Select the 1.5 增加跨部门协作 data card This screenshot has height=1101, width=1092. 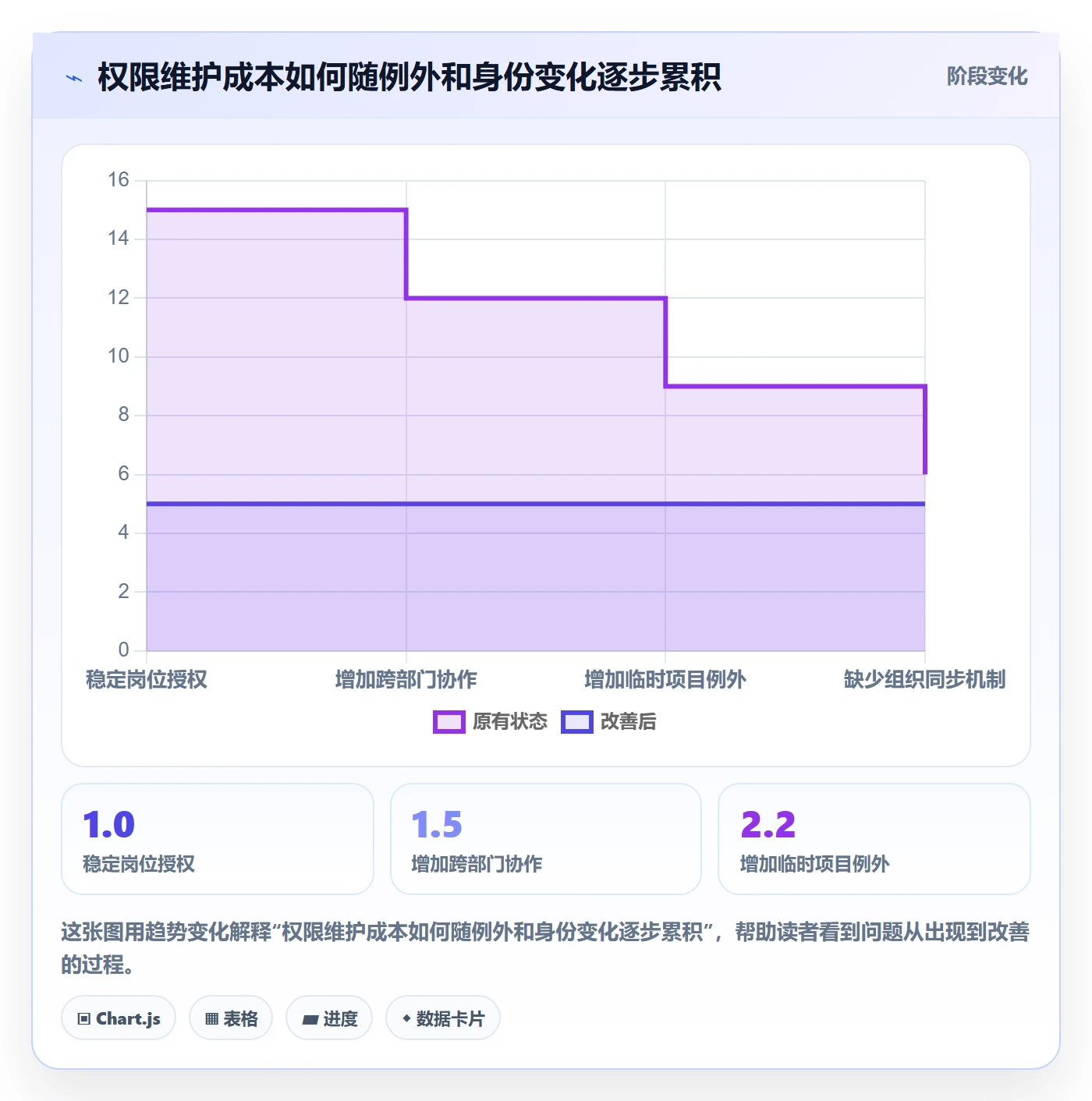(x=546, y=839)
